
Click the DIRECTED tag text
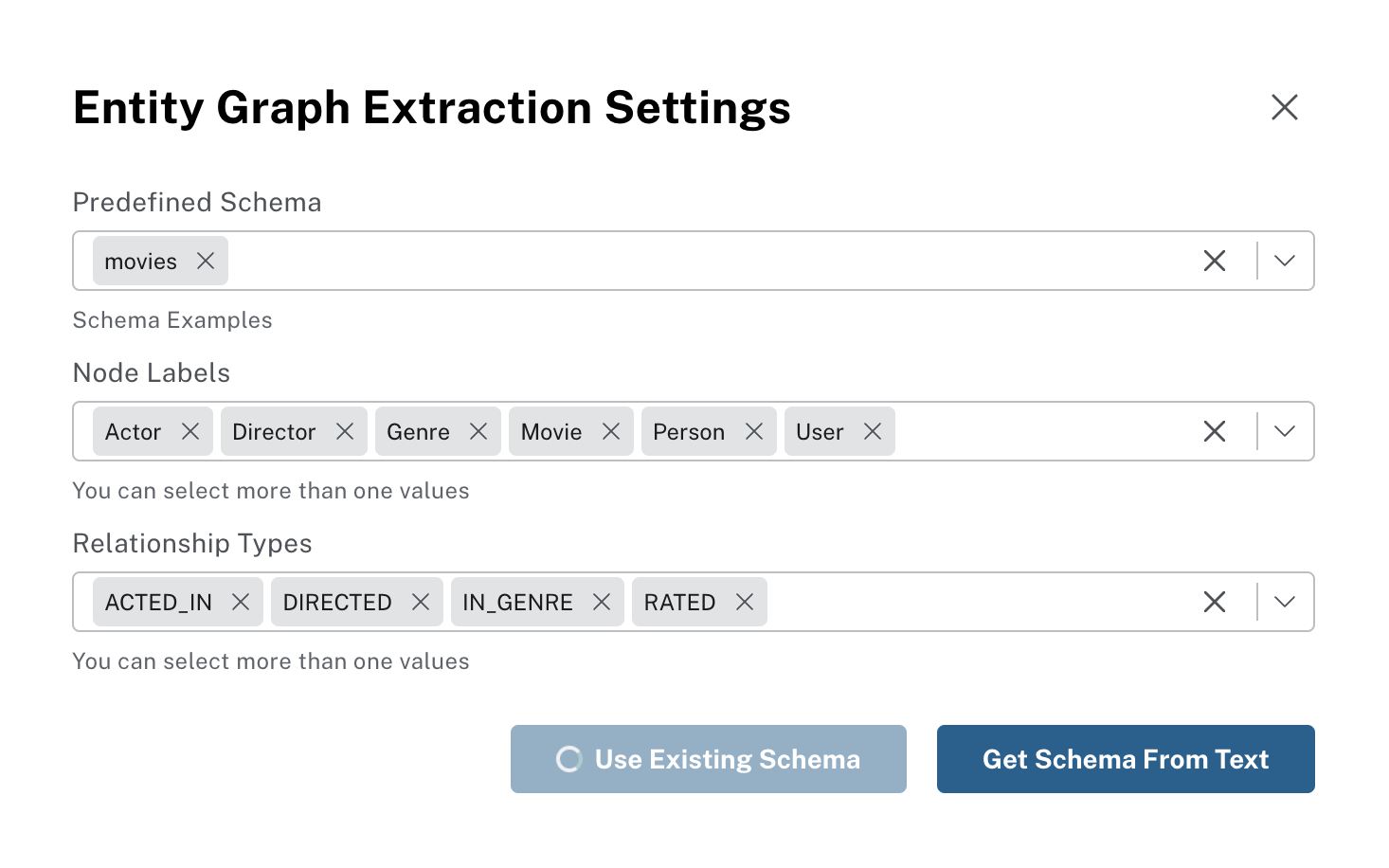click(x=337, y=603)
